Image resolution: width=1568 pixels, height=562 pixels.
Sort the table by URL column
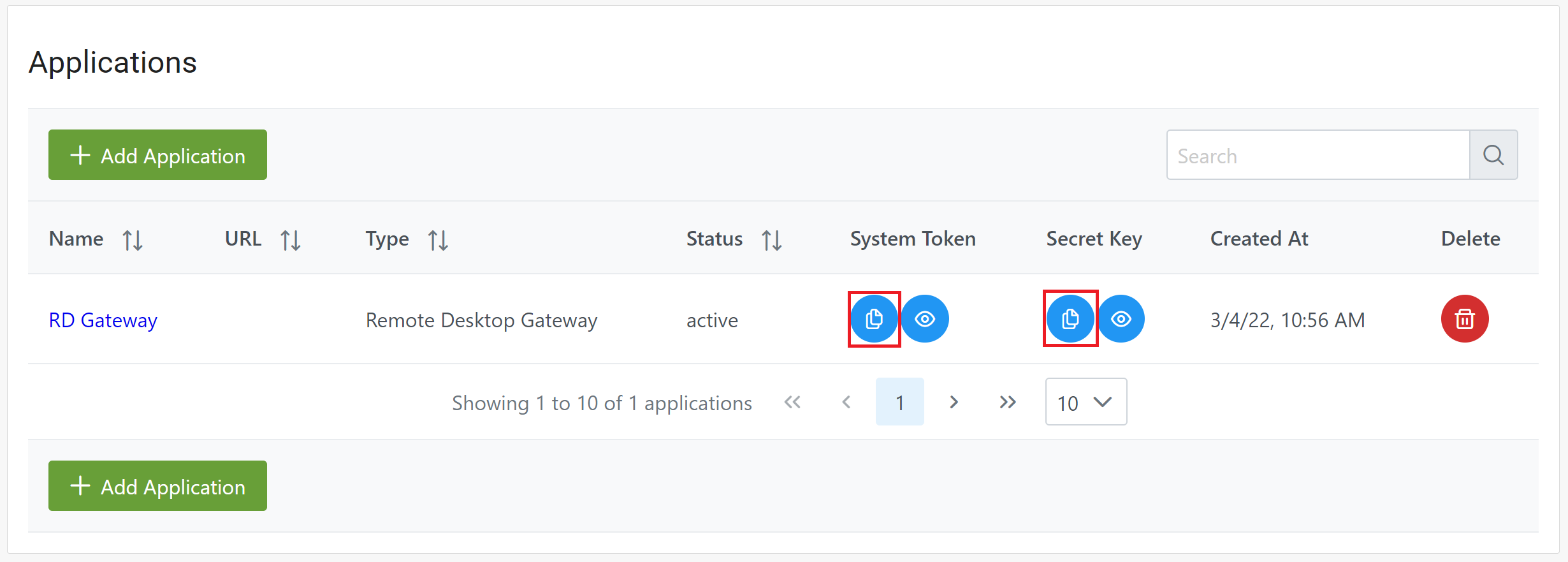coord(291,240)
